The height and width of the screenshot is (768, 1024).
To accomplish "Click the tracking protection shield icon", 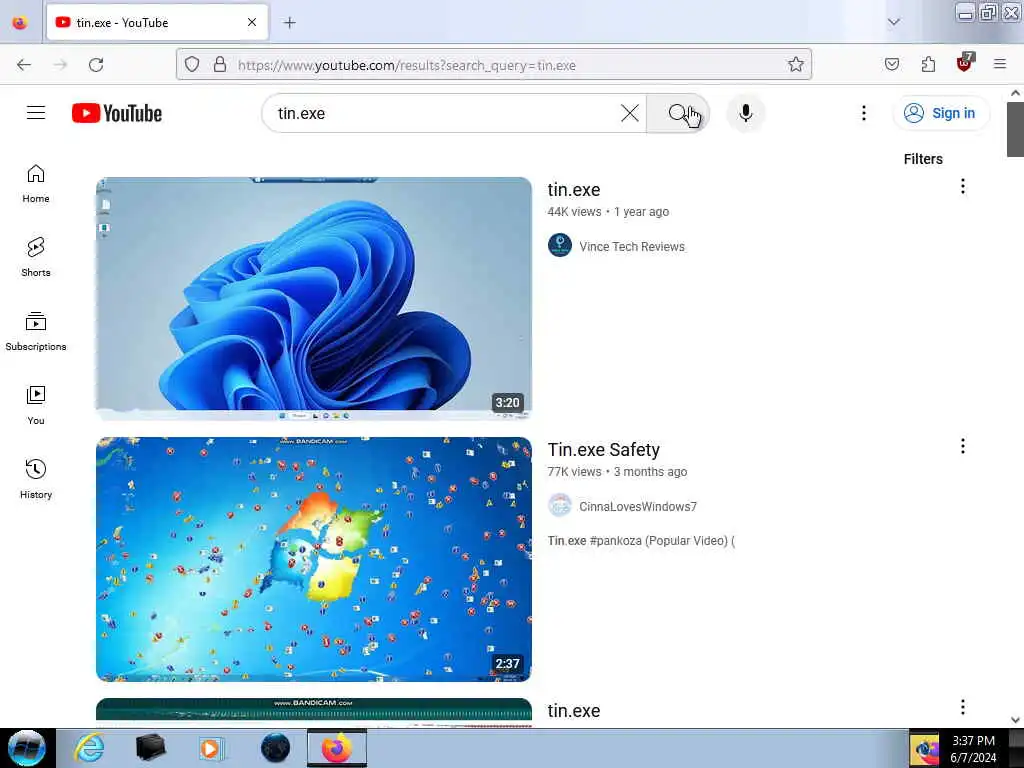I will [x=191, y=64].
